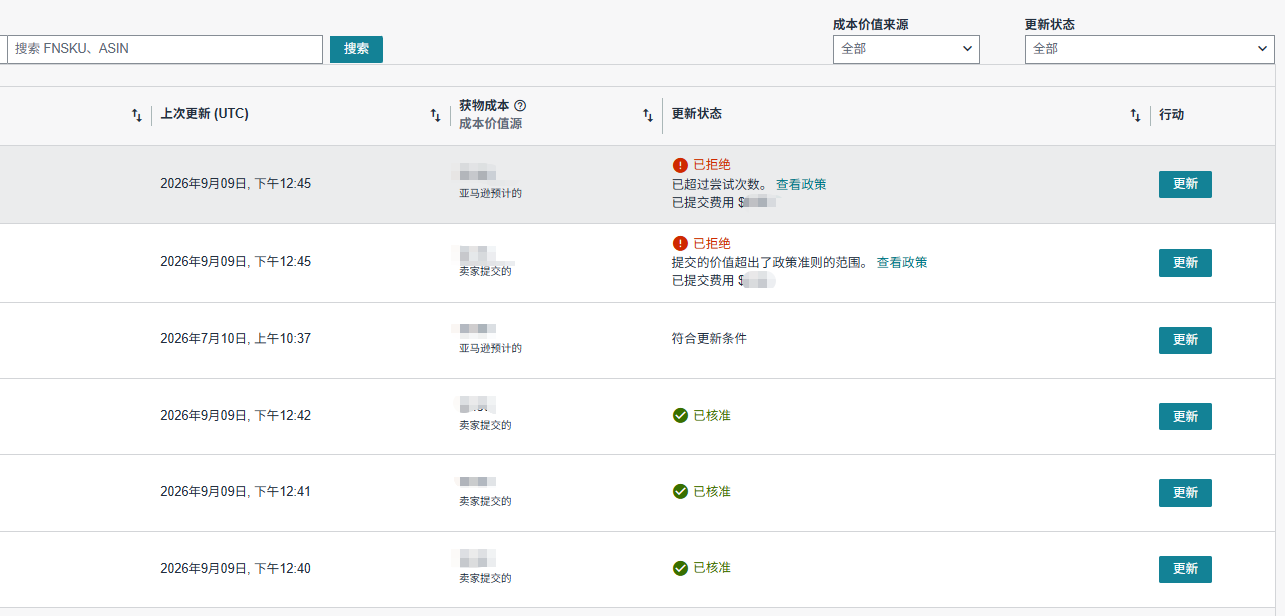Viewport: 1285px width, 616px height.
Task: Click 卖家提交的 in the 下午12:42 row
Action: click(485, 425)
